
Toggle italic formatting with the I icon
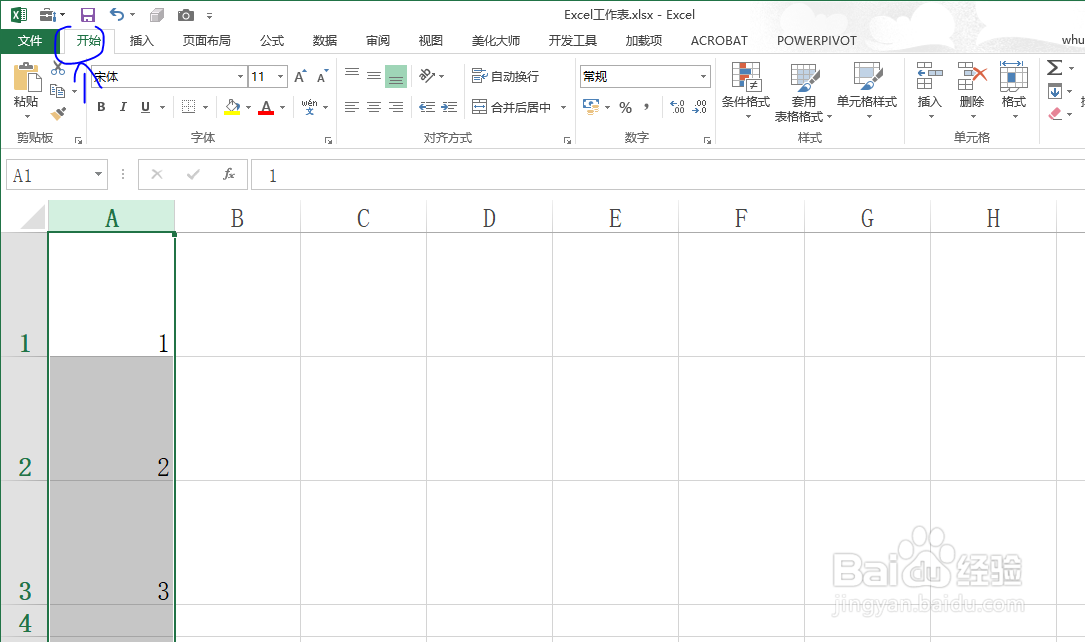[x=121, y=106]
